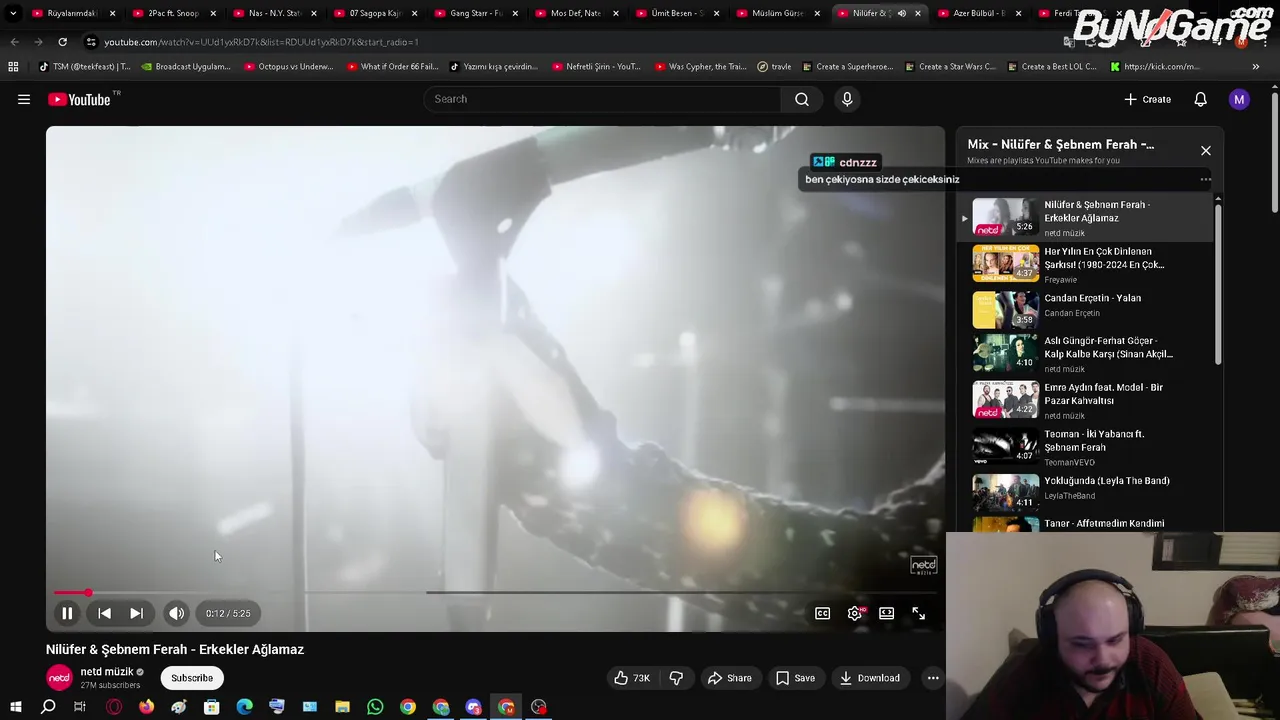Open the netd müzik channel name link

(107, 672)
